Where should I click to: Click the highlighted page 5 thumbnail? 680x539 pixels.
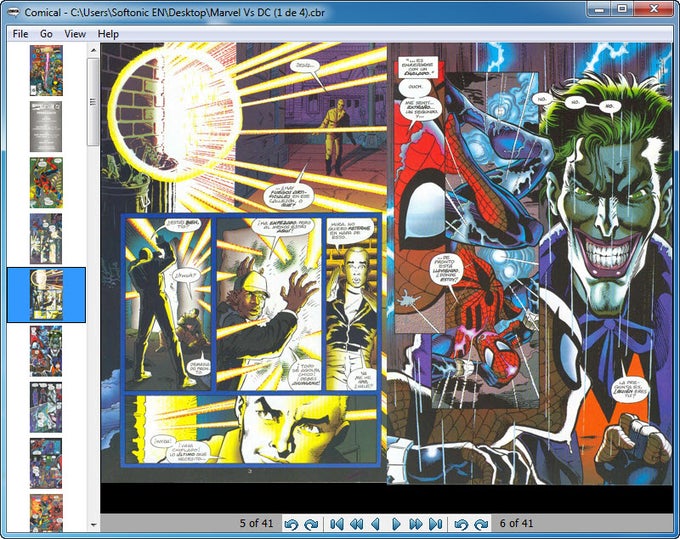(46, 295)
